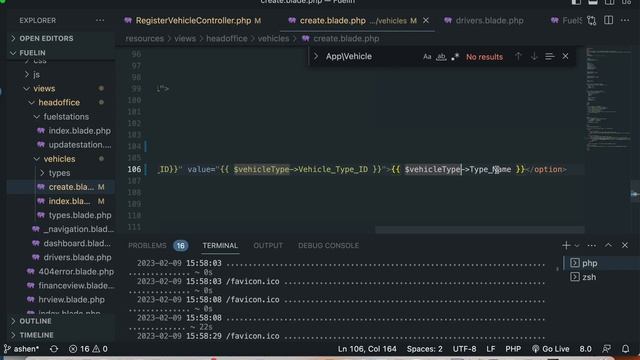
Task: Click the App\Vehicle search input field
Action: [371, 56]
